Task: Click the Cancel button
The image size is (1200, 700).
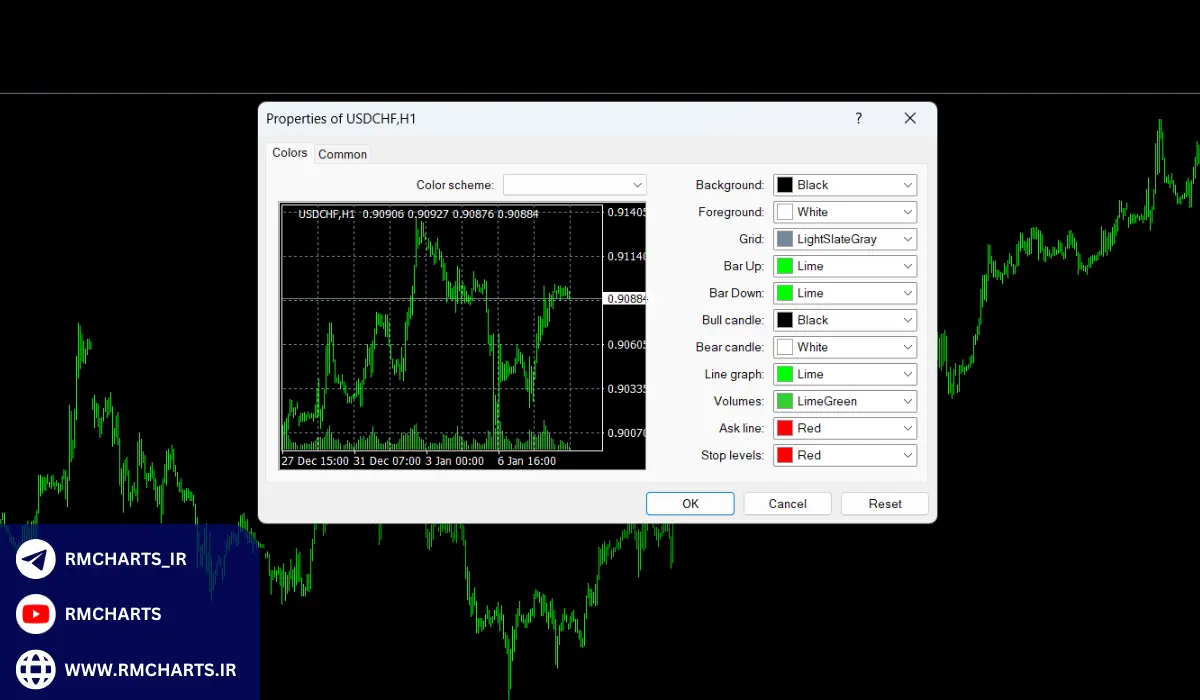Action: (x=787, y=504)
